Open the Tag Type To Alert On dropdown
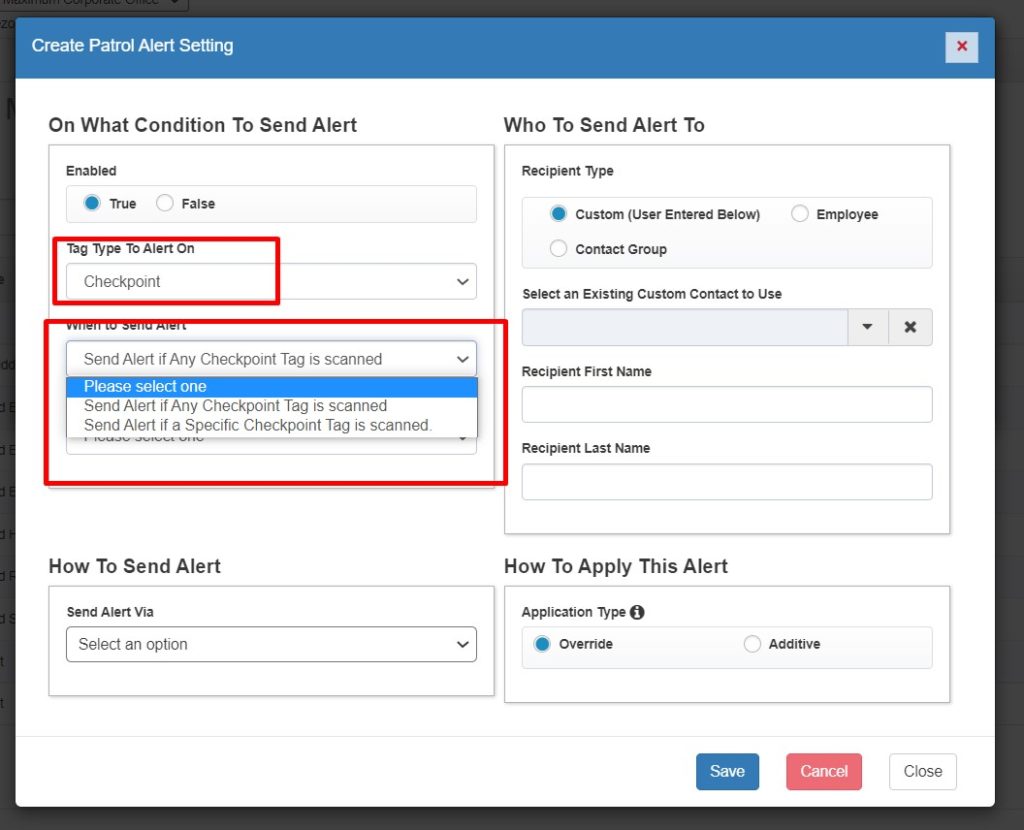Image resolution: width=1024 pixels, height=830 pixels. 271,282
